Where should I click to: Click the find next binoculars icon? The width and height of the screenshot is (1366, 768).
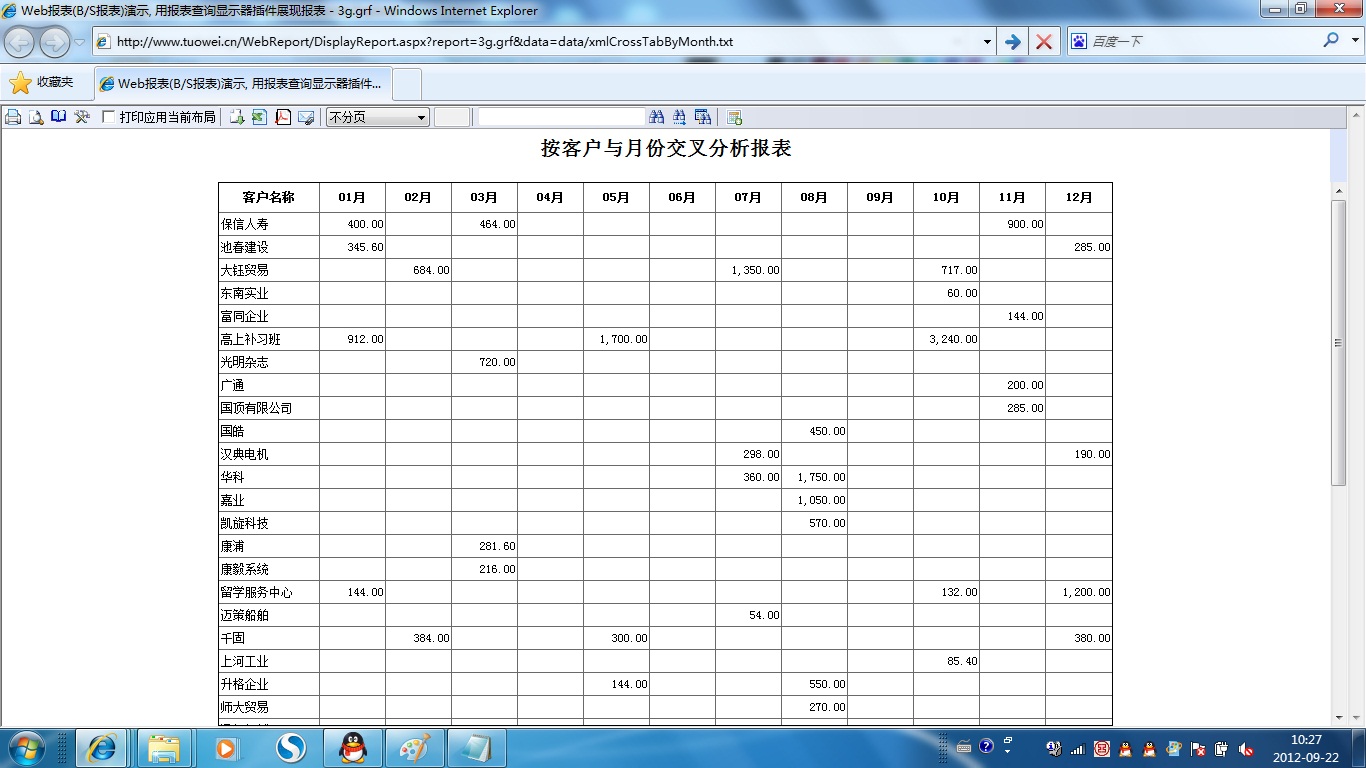tap(680, 117)
